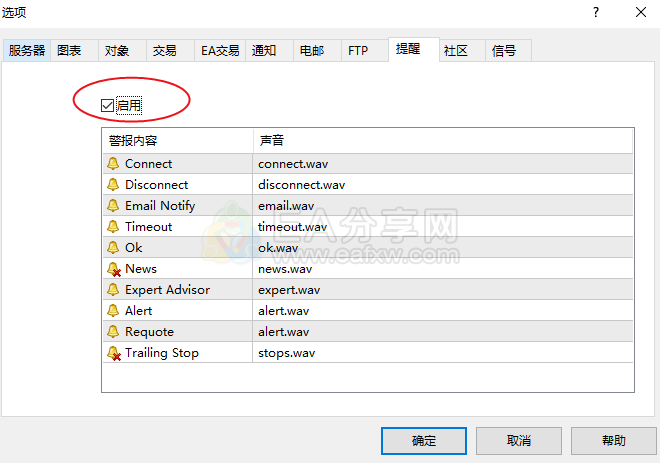Close the 选项 dialog

coord(641,12)
